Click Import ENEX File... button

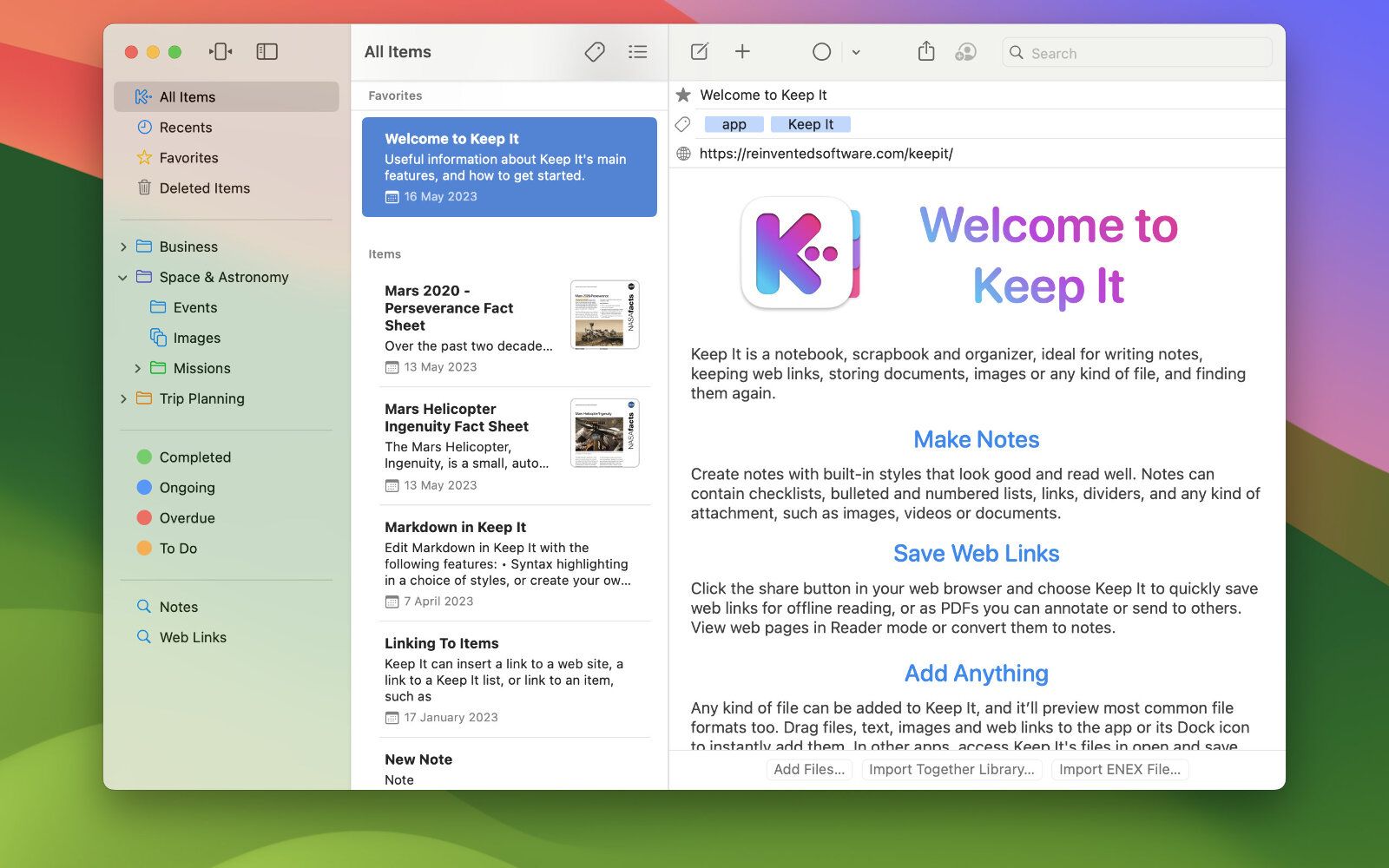pos(1119,770)
